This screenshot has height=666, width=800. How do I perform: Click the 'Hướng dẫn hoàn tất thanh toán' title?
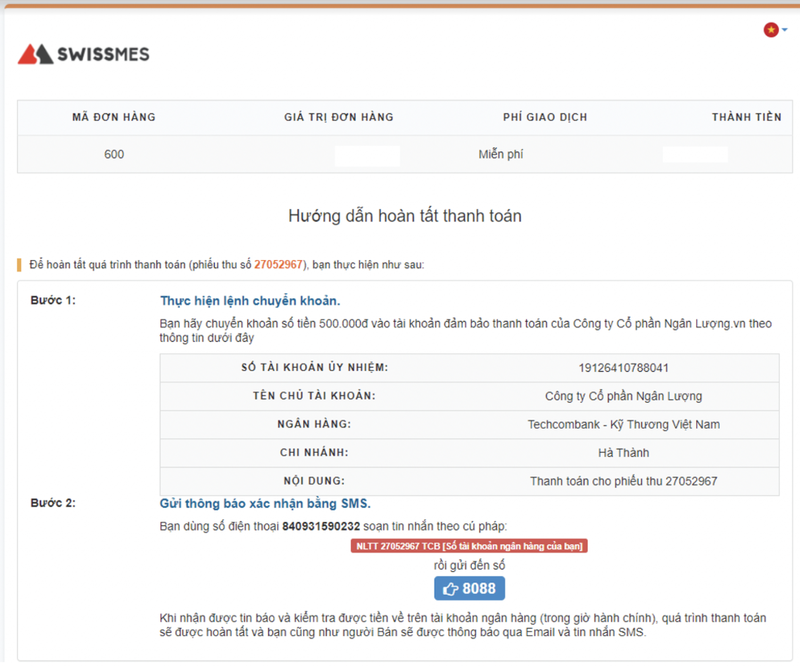click(405, 216)
